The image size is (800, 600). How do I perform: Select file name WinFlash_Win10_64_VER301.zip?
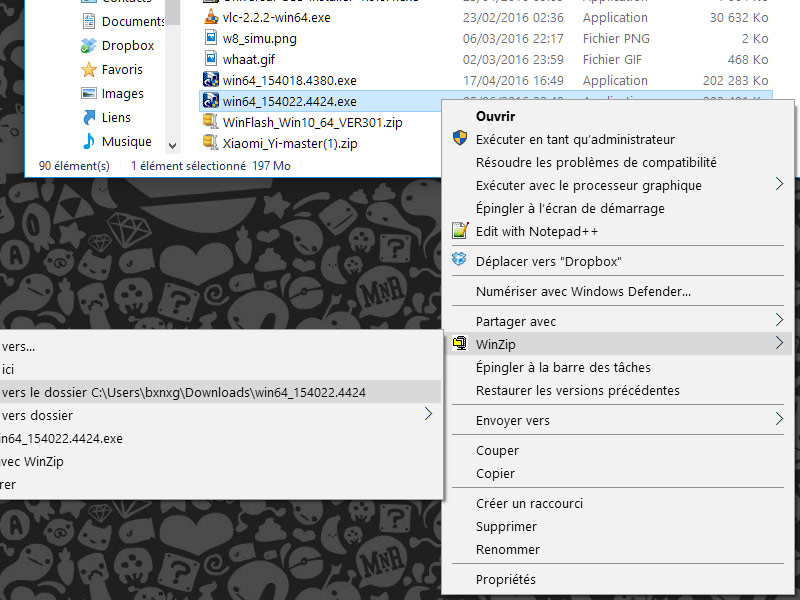(312, 122)
